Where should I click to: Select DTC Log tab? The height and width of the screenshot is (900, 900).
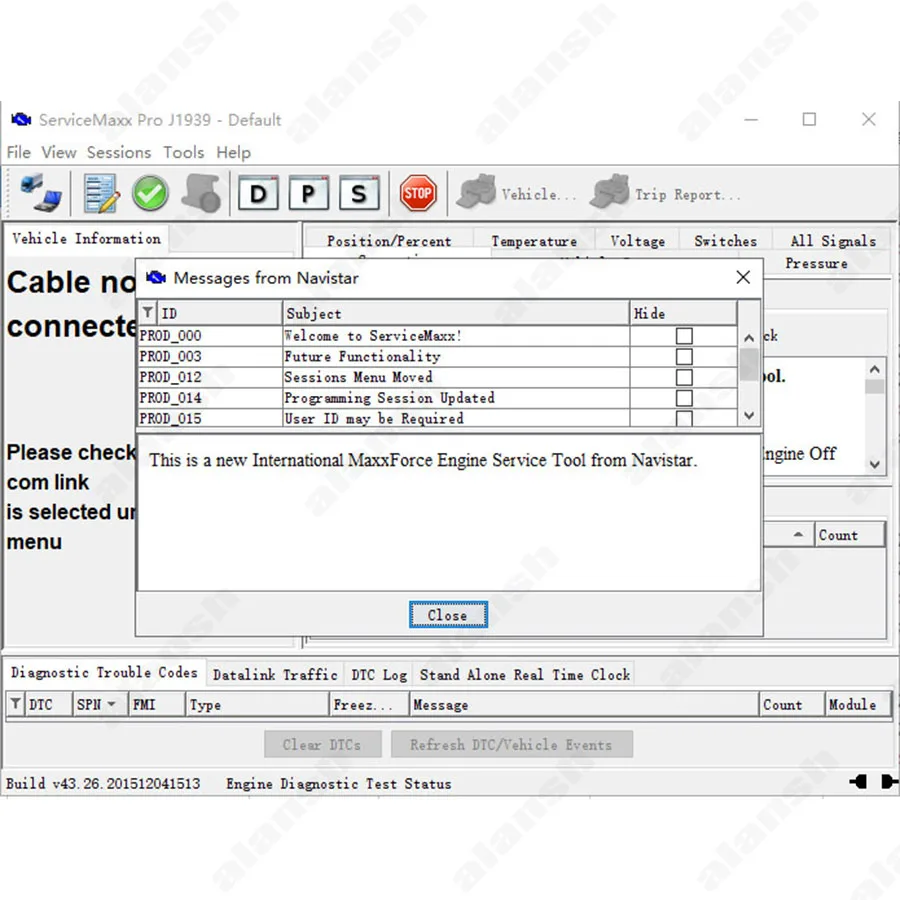379,675
